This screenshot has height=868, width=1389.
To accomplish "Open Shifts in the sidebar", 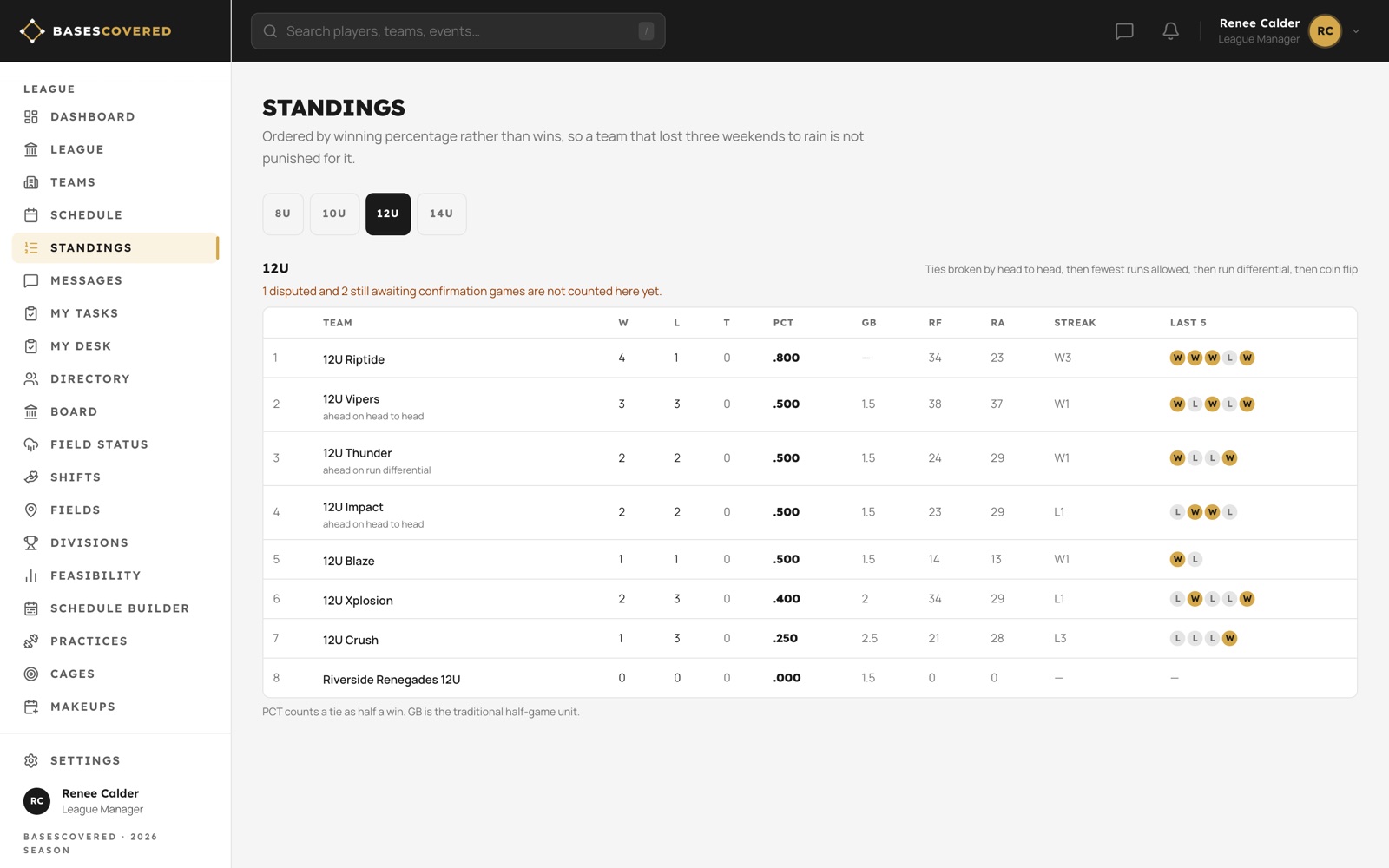I will click(x=115, y=477).
